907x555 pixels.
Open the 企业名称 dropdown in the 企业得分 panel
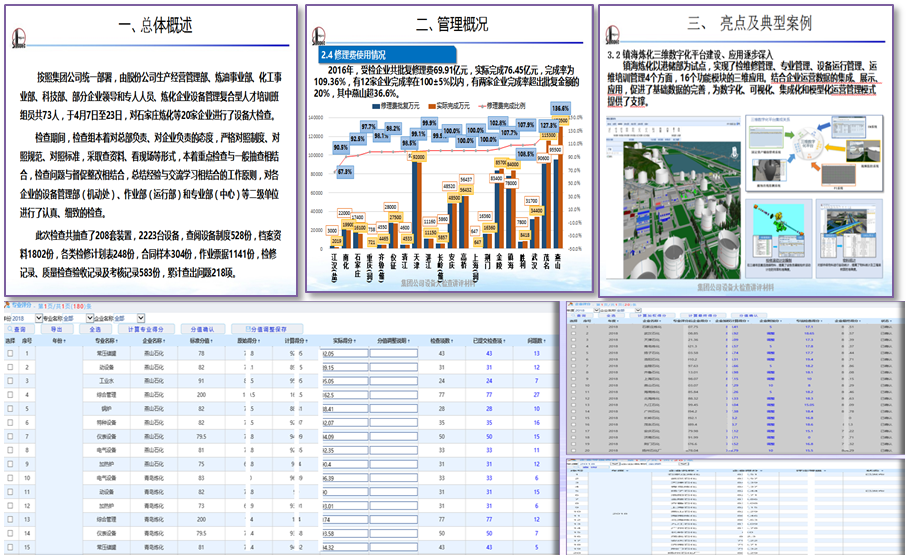click(x=639, y=310)
